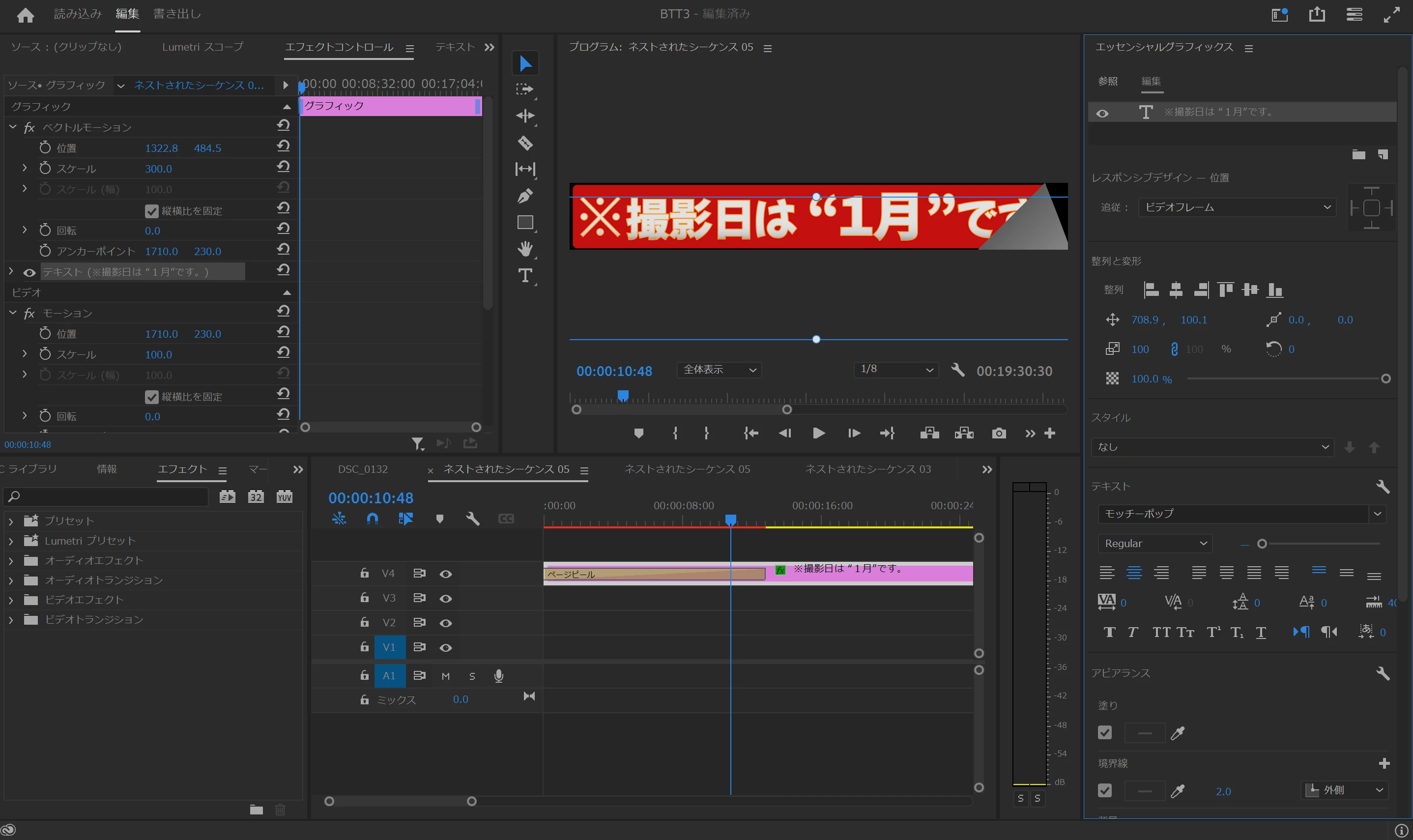
Task: Click the Rectangle tool icon
Action: click(x=525, y=223)
